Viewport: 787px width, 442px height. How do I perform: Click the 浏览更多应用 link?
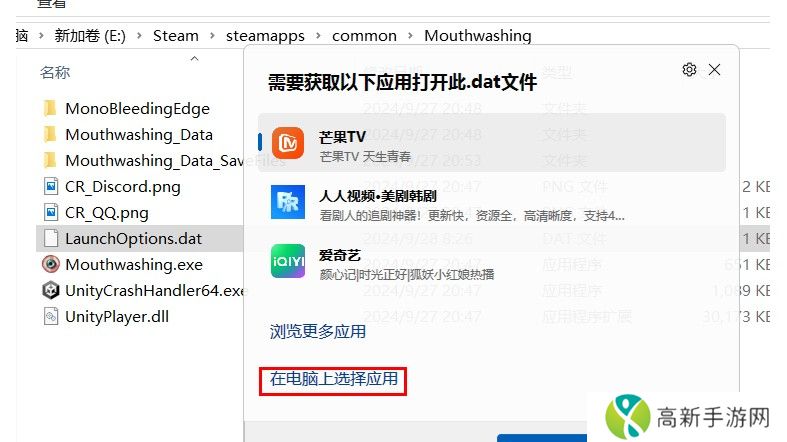coord(317,332)
